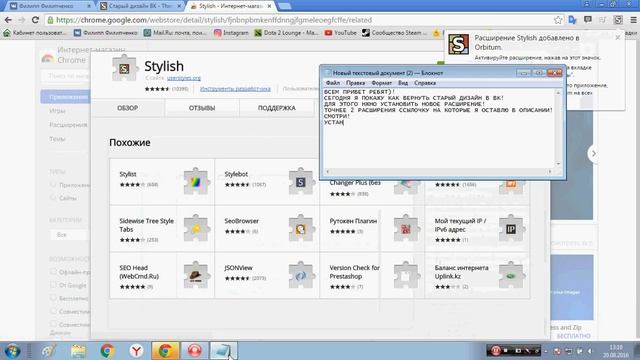
Task: Open File Explorer from the taskbar
Action: coord(78,351)
